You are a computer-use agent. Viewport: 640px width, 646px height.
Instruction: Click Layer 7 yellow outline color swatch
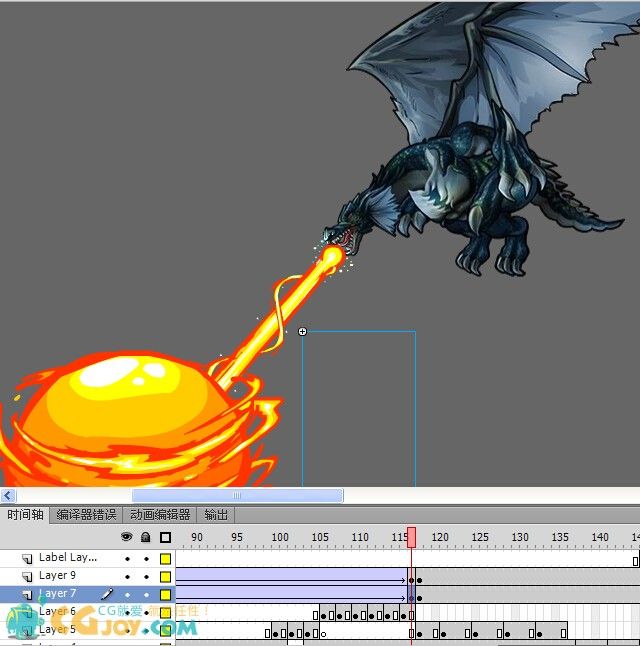[x=165, y=595]
